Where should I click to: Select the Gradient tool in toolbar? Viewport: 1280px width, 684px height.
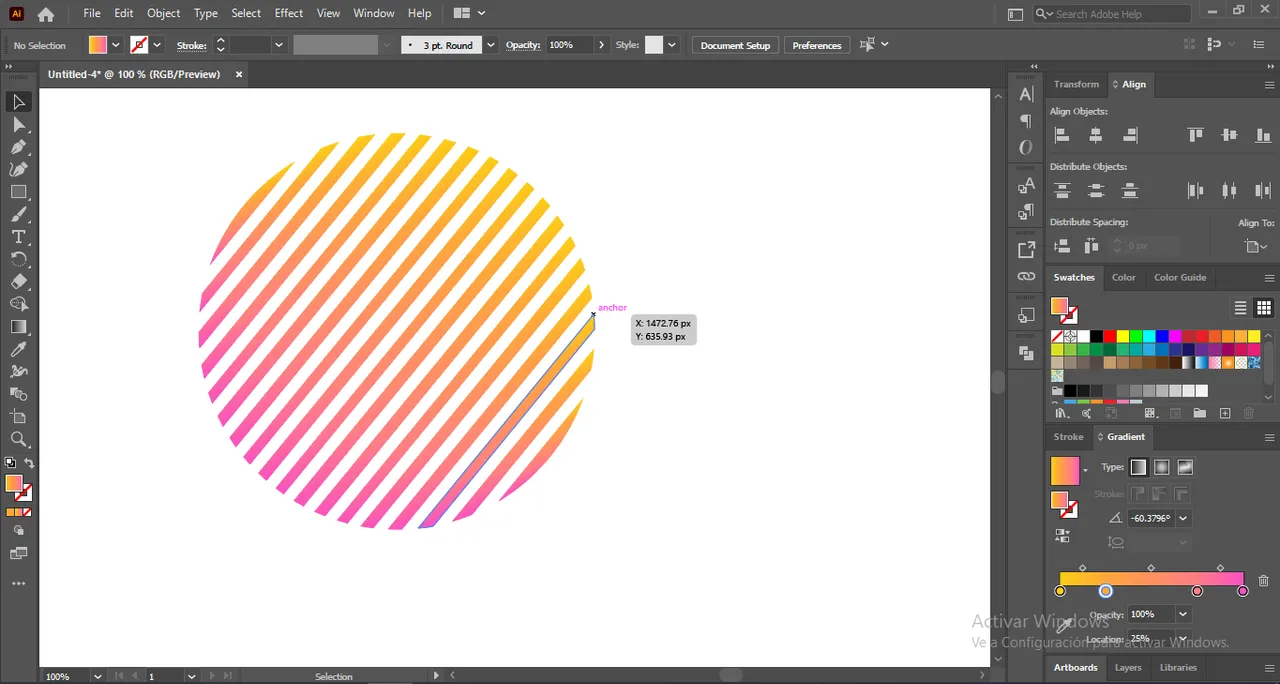coord(18,327)
